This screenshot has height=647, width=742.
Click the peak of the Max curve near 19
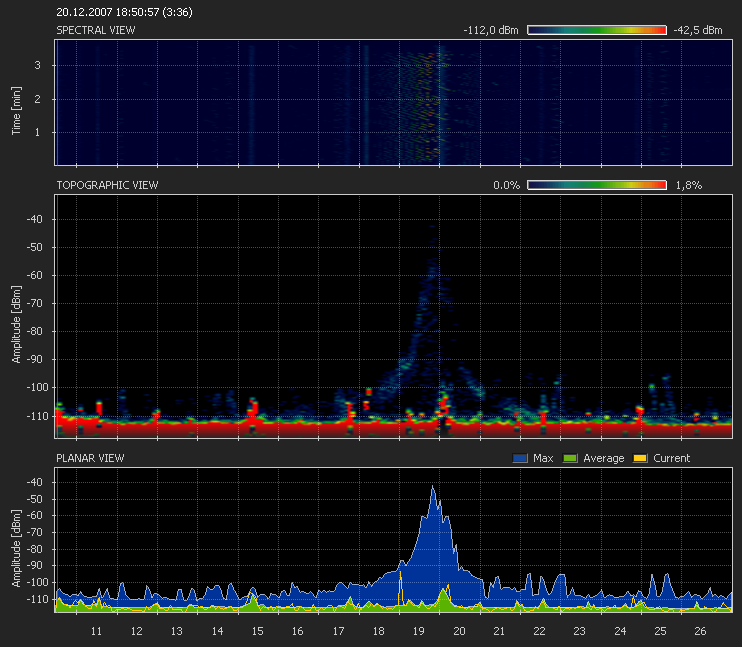pyautogui.click(x=432, y=486)
